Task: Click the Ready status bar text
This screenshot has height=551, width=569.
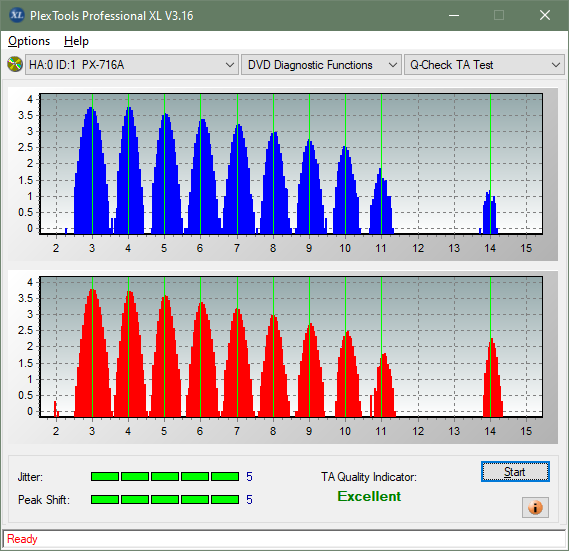Action: tap(22, 539)
